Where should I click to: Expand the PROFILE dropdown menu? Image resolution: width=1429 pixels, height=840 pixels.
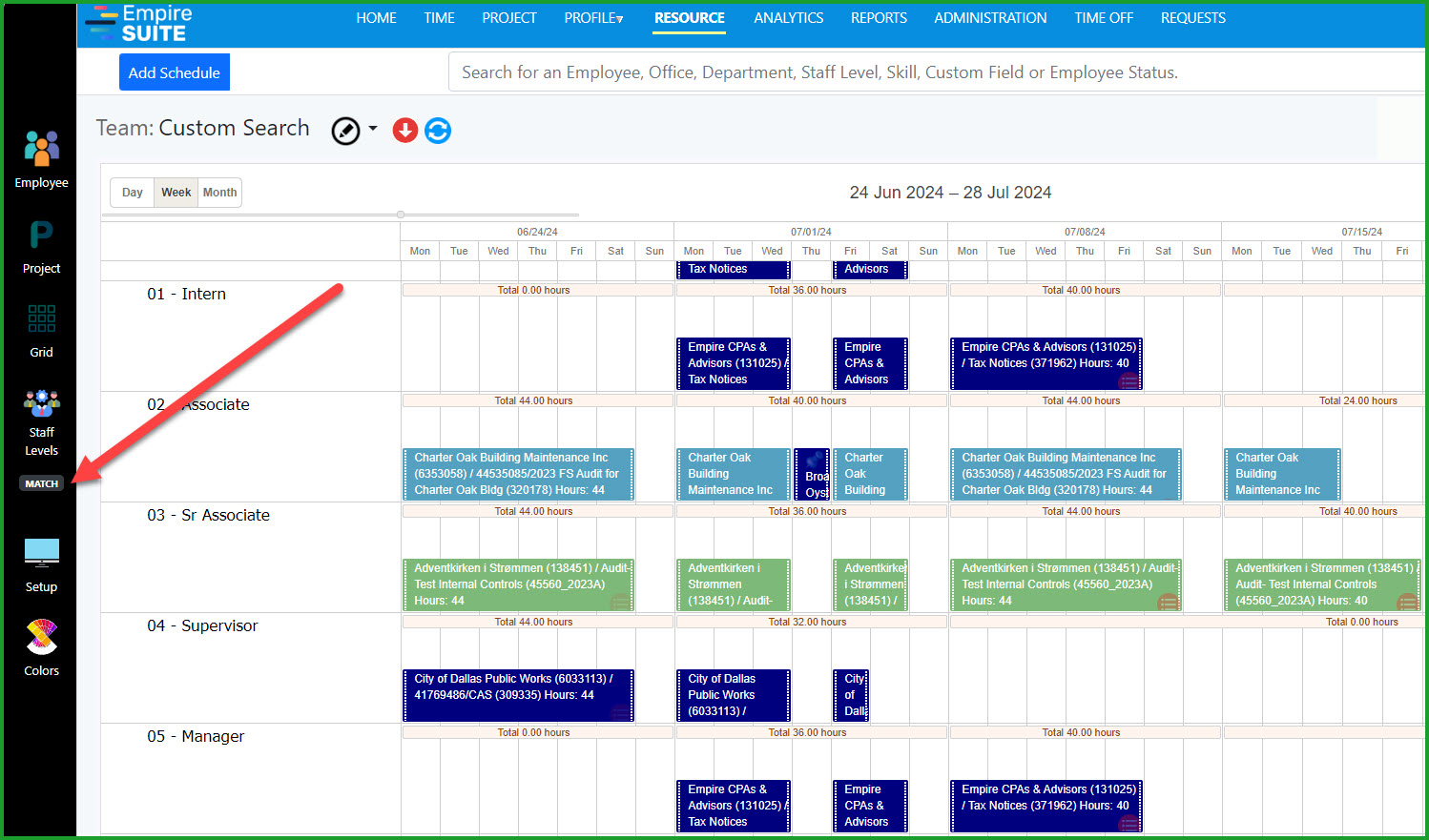[593, 18]
